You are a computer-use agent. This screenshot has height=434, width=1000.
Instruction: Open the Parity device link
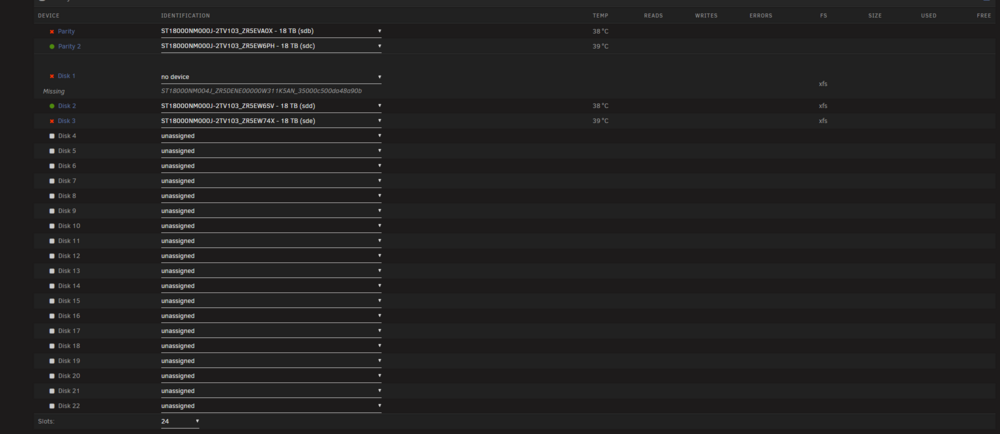pos(66,31)
